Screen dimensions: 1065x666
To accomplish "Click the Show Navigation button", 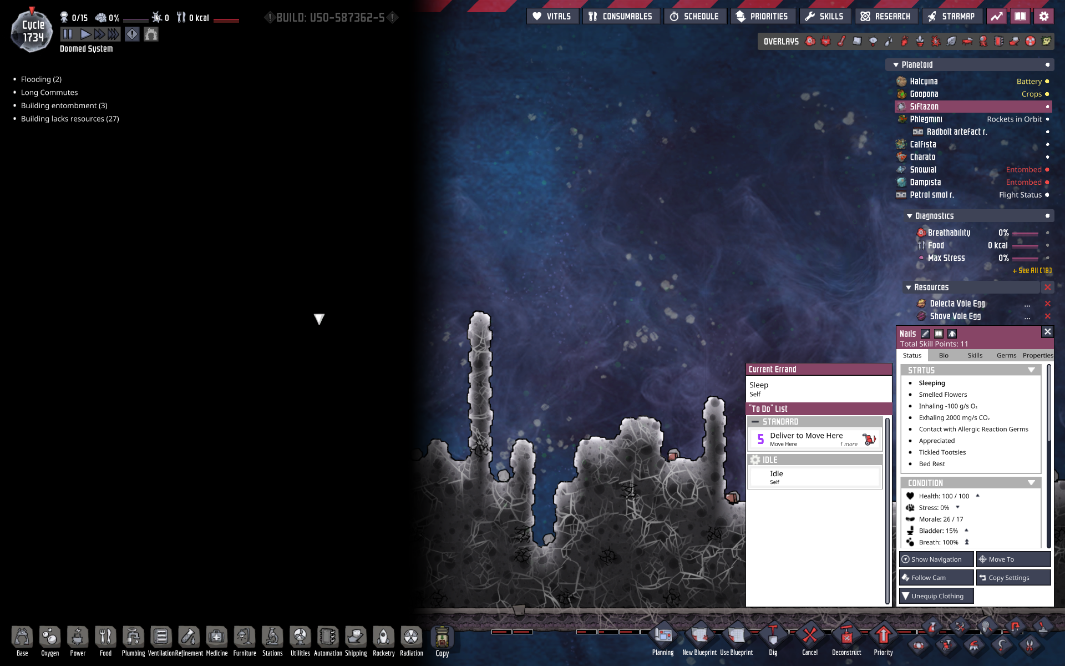I will (934, 559).
